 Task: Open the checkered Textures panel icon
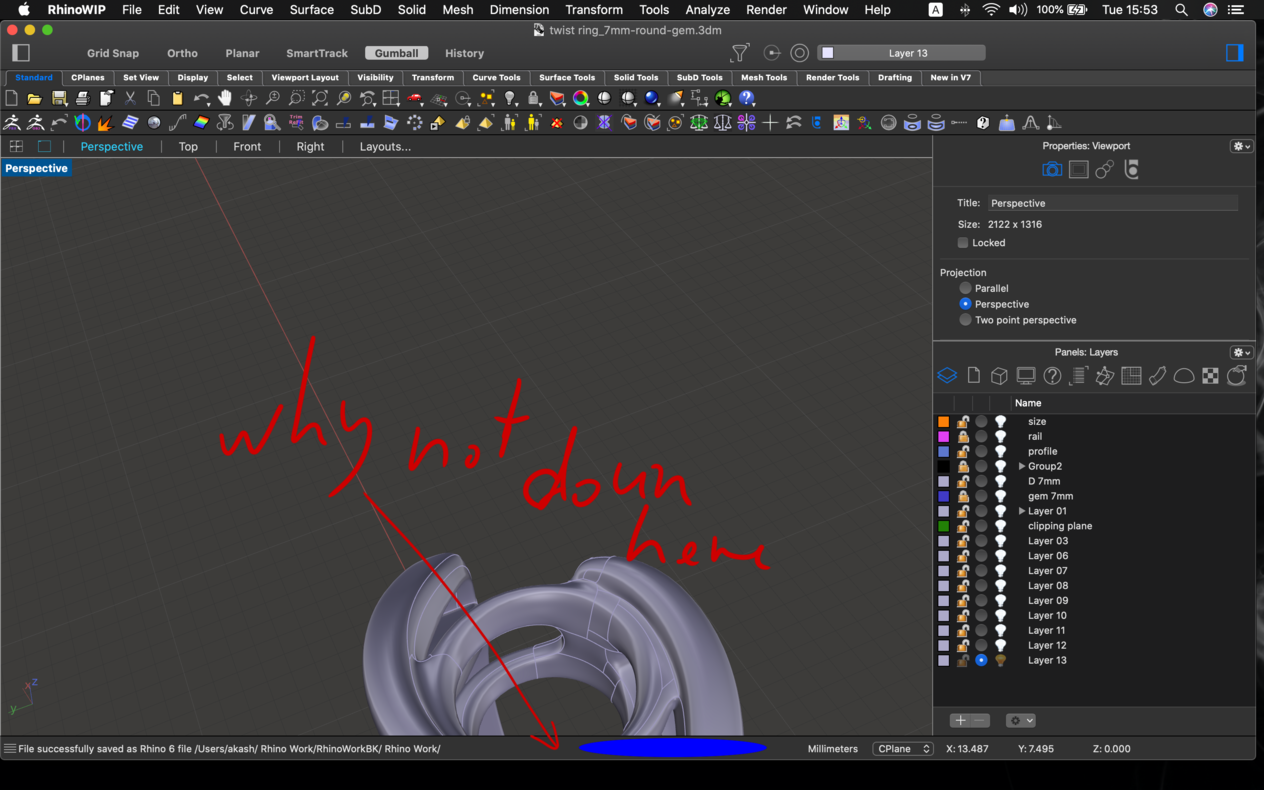(1210, 376)
